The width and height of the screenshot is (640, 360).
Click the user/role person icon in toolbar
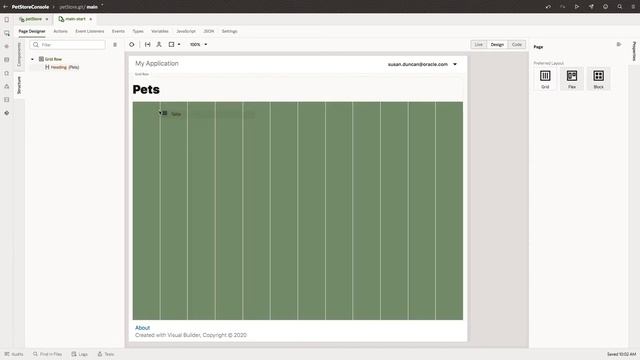click(159, 44)
